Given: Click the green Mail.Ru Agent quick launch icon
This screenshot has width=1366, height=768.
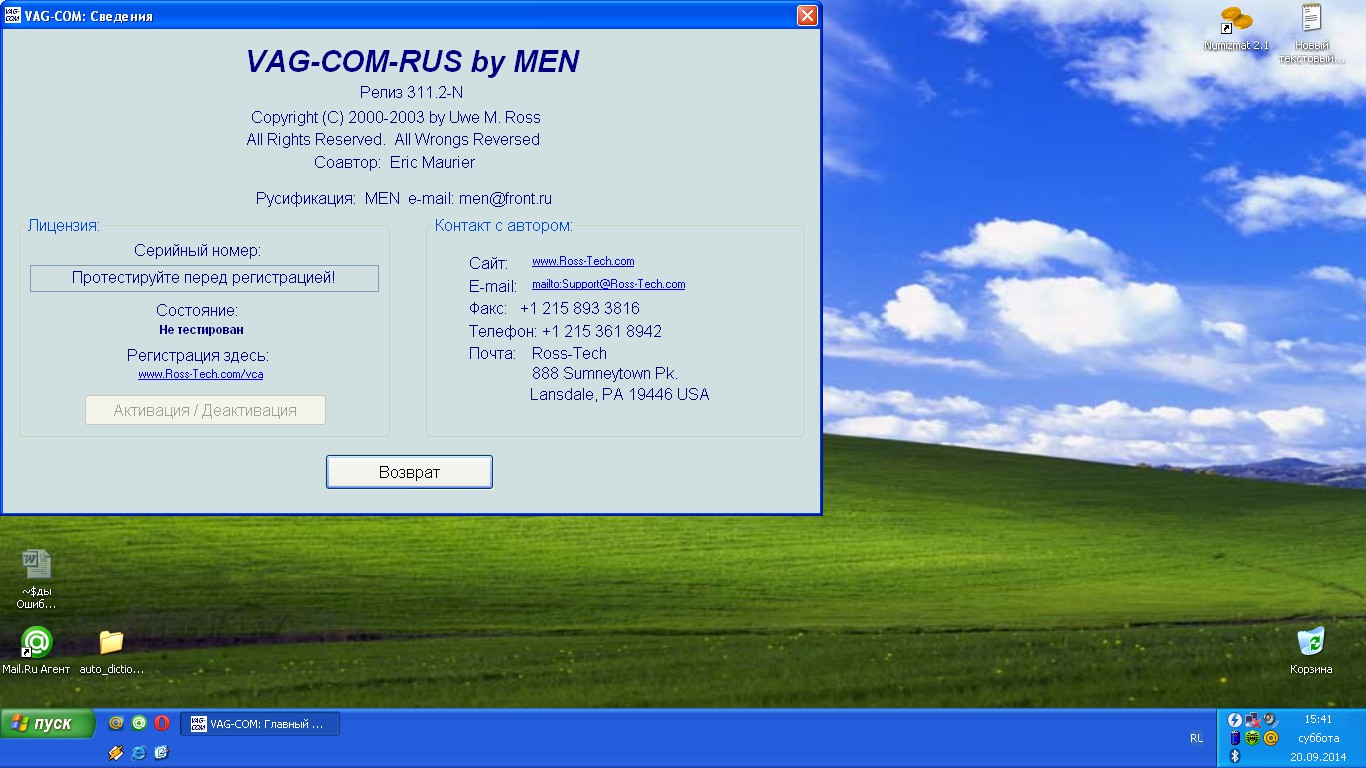Looking at the screenshot, I should [139, 723].
